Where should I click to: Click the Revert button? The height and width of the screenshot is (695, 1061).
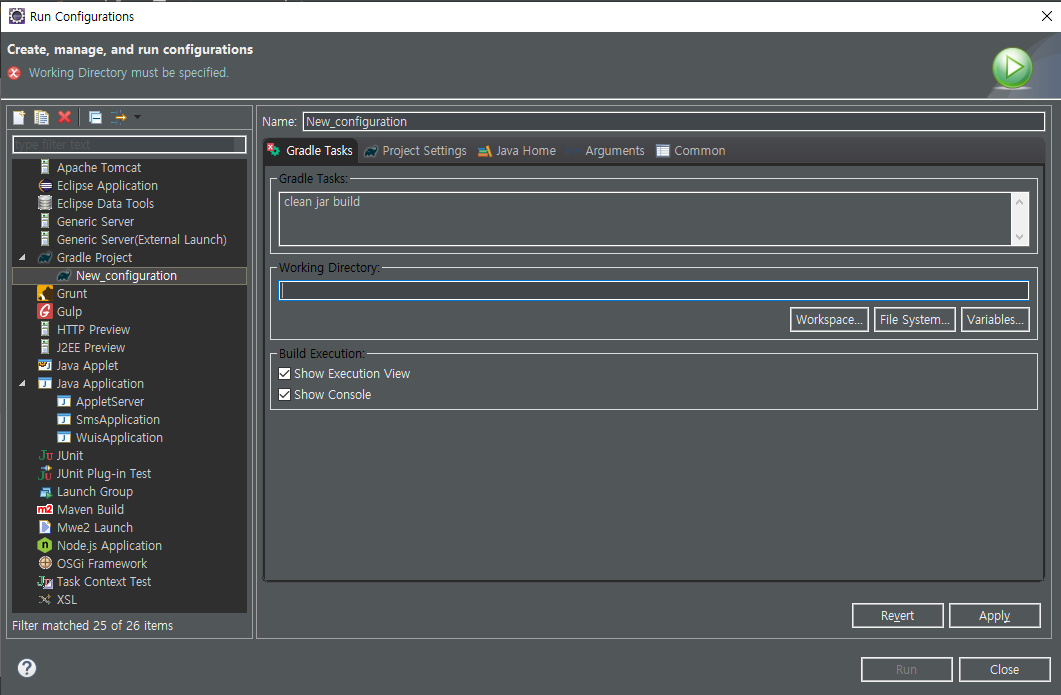point(897,615)
